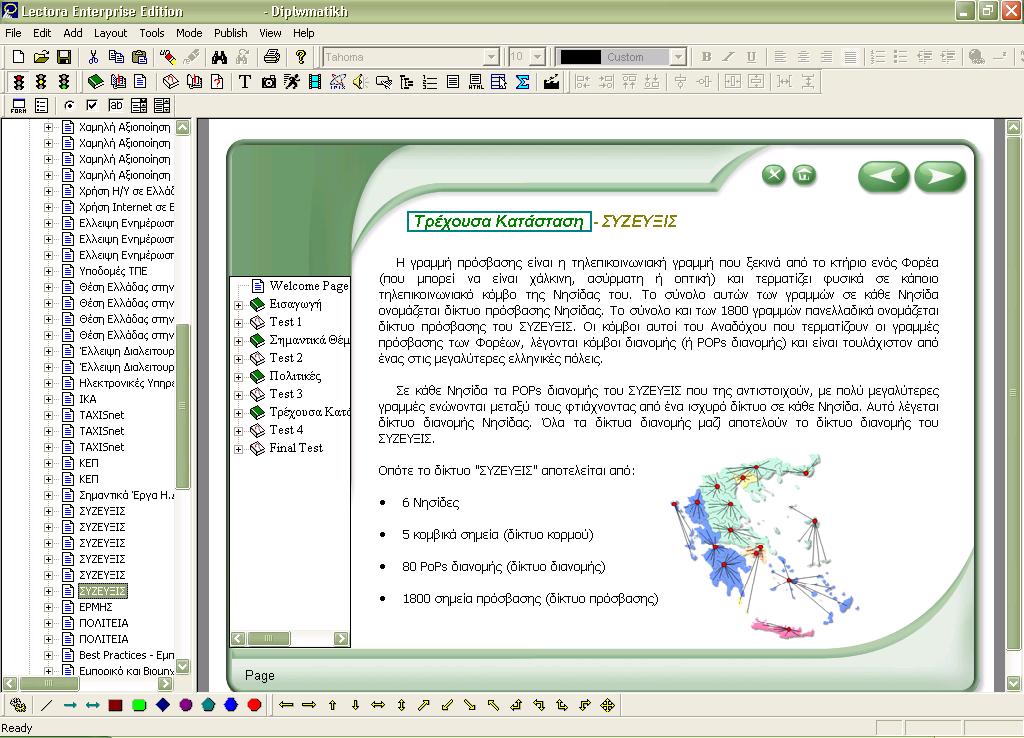The image size is (1024, 738).
Task: Open the View menu
Action: tap(270, 33)
